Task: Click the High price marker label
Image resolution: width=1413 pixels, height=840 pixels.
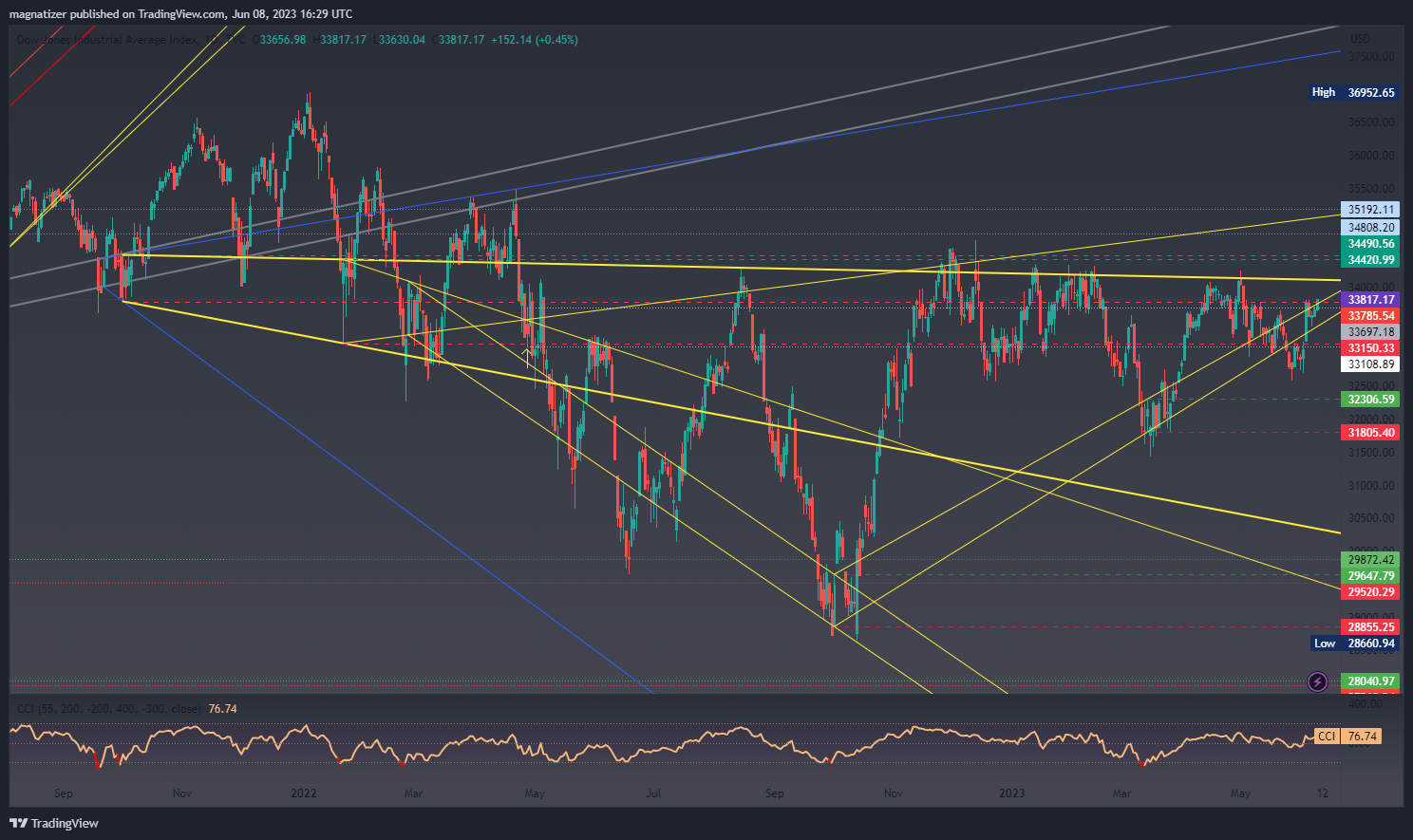Action: tap(1323, 92)
